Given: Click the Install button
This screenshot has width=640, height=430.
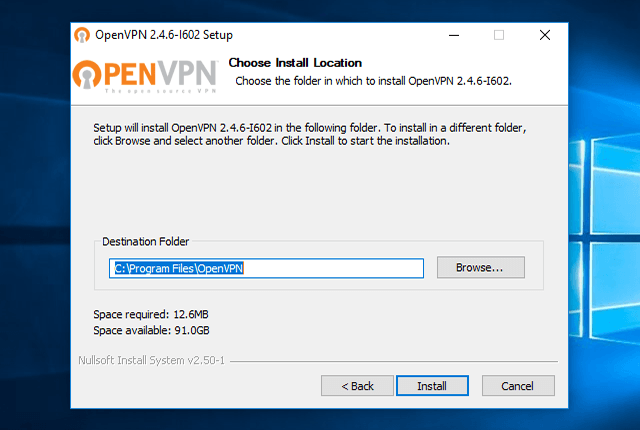Looking at the screenshot, I should point(432,386).
